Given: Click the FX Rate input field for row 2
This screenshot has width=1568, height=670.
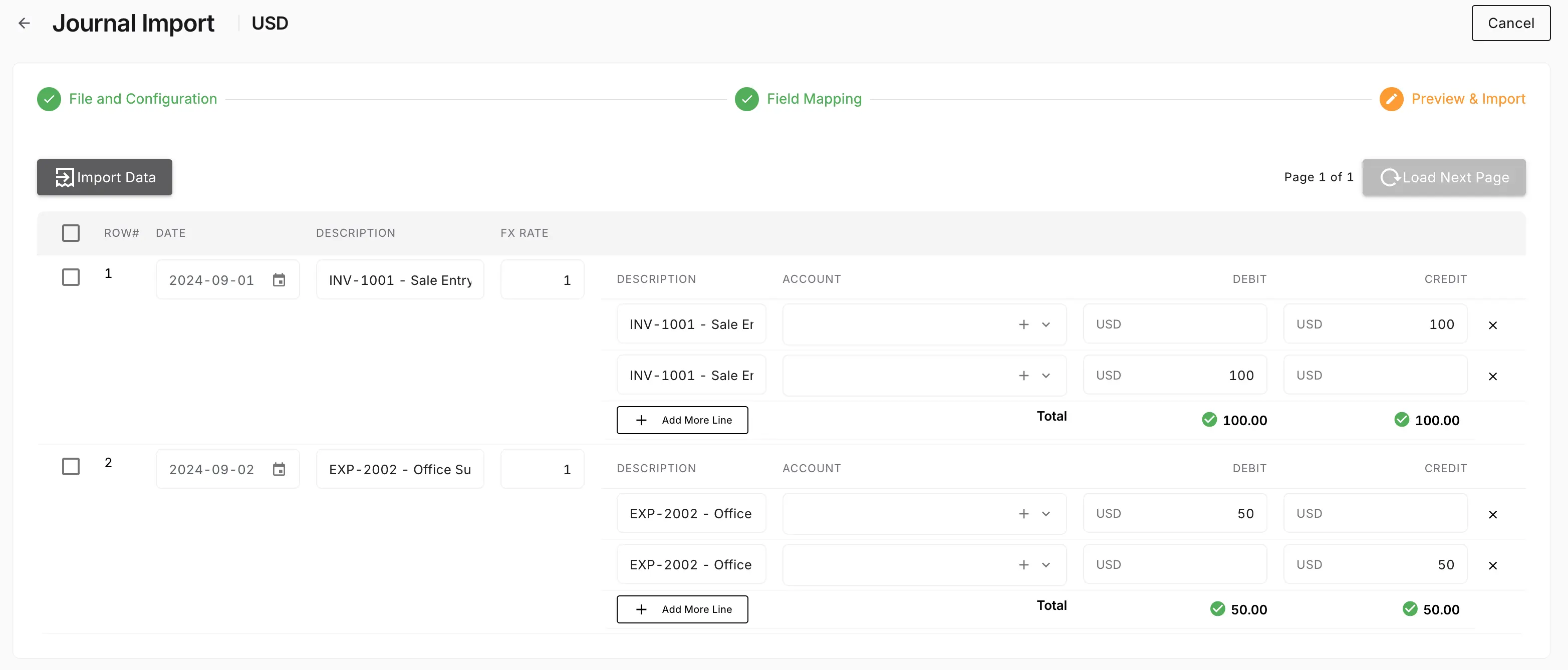Looking at the screenshot, I should [542, 469].
